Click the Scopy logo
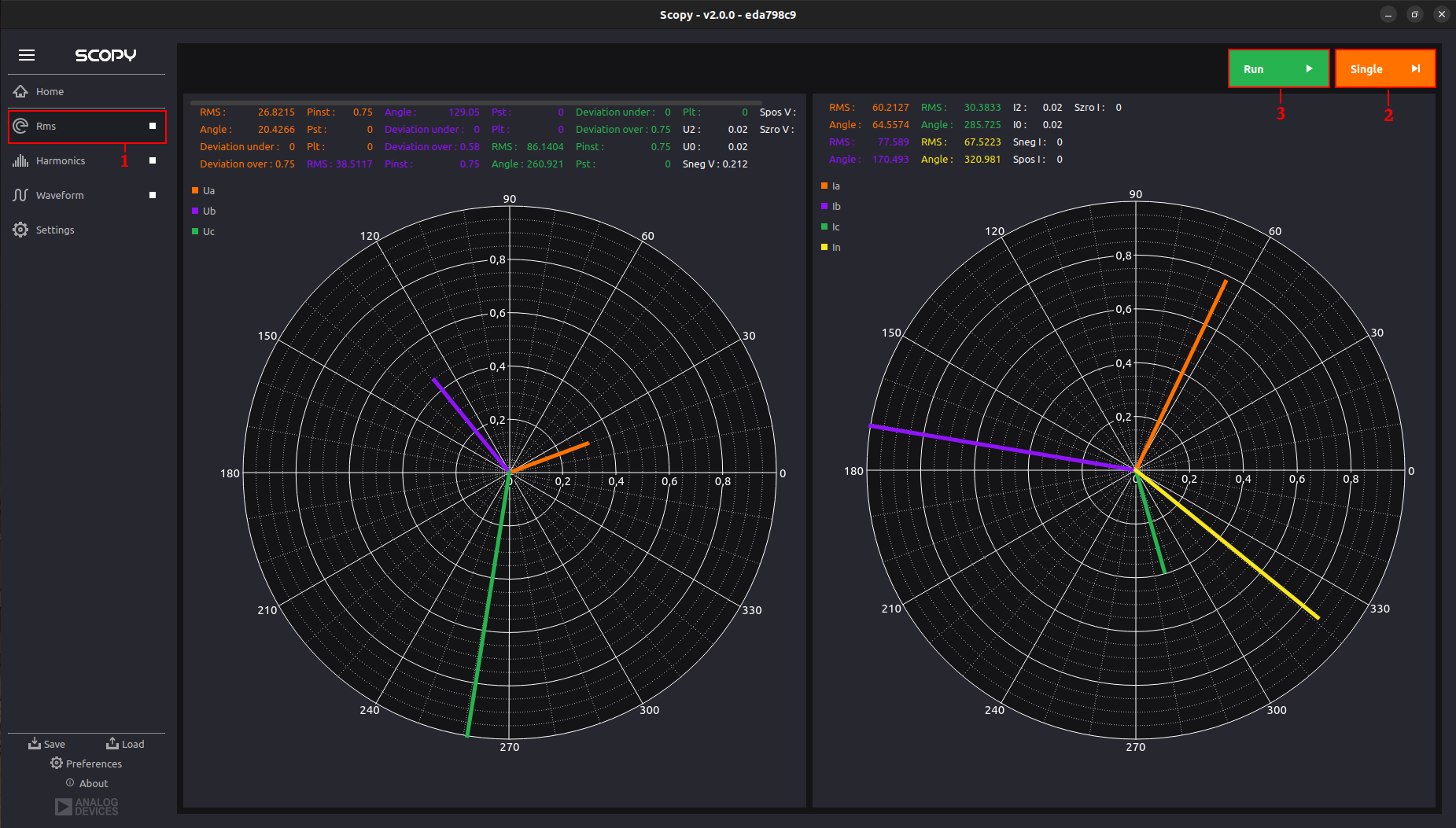Viewport: 1456px width, 828px height. point(105,55)
